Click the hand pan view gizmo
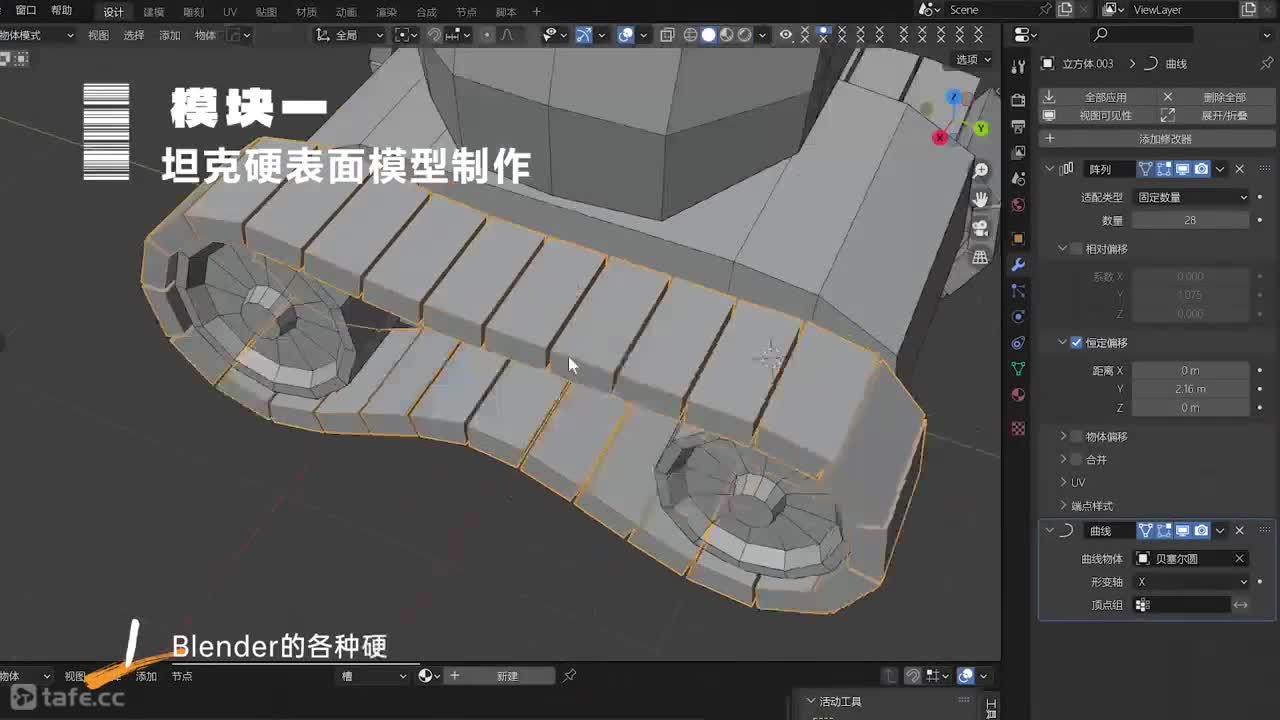 (x=980, y=199)
